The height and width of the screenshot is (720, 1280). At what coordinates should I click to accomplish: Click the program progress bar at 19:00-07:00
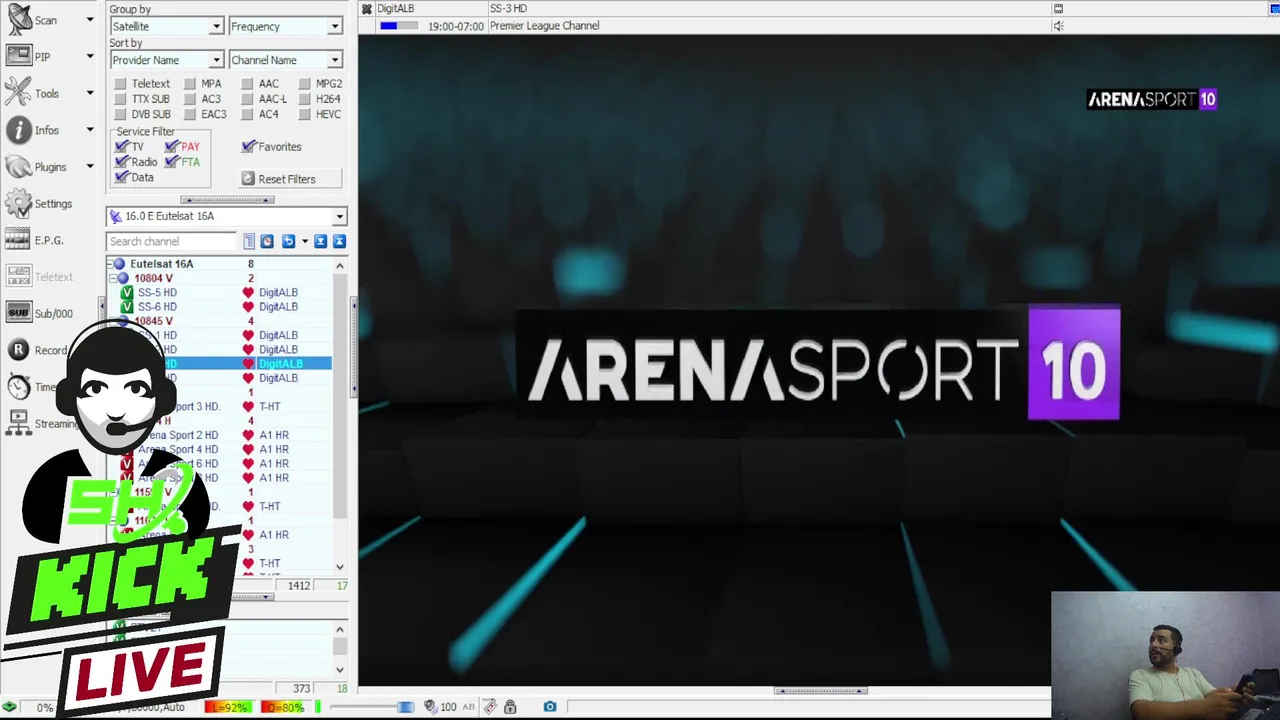399,26
